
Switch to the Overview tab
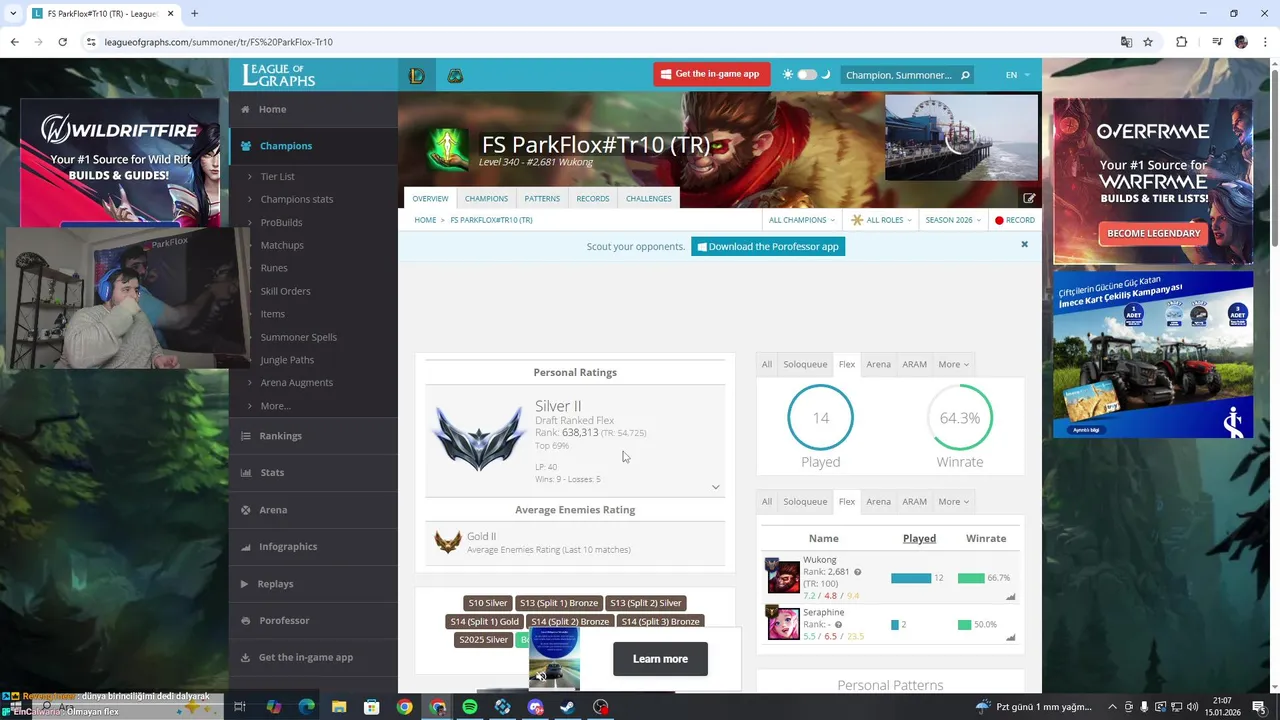(x=430, y=198)
